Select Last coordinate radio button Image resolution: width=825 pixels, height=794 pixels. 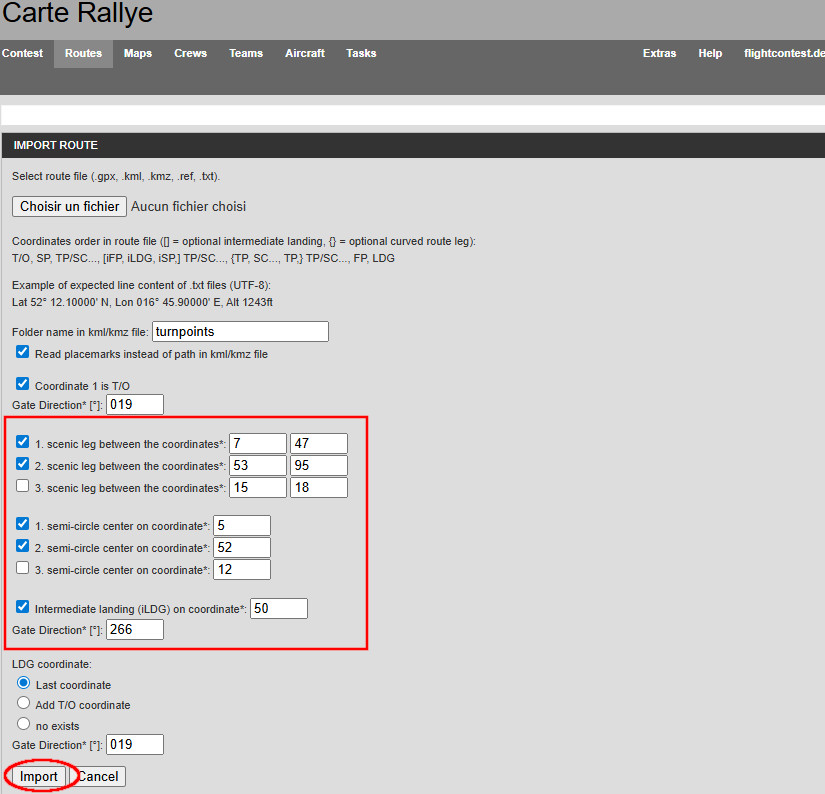(x=24, y=684)
